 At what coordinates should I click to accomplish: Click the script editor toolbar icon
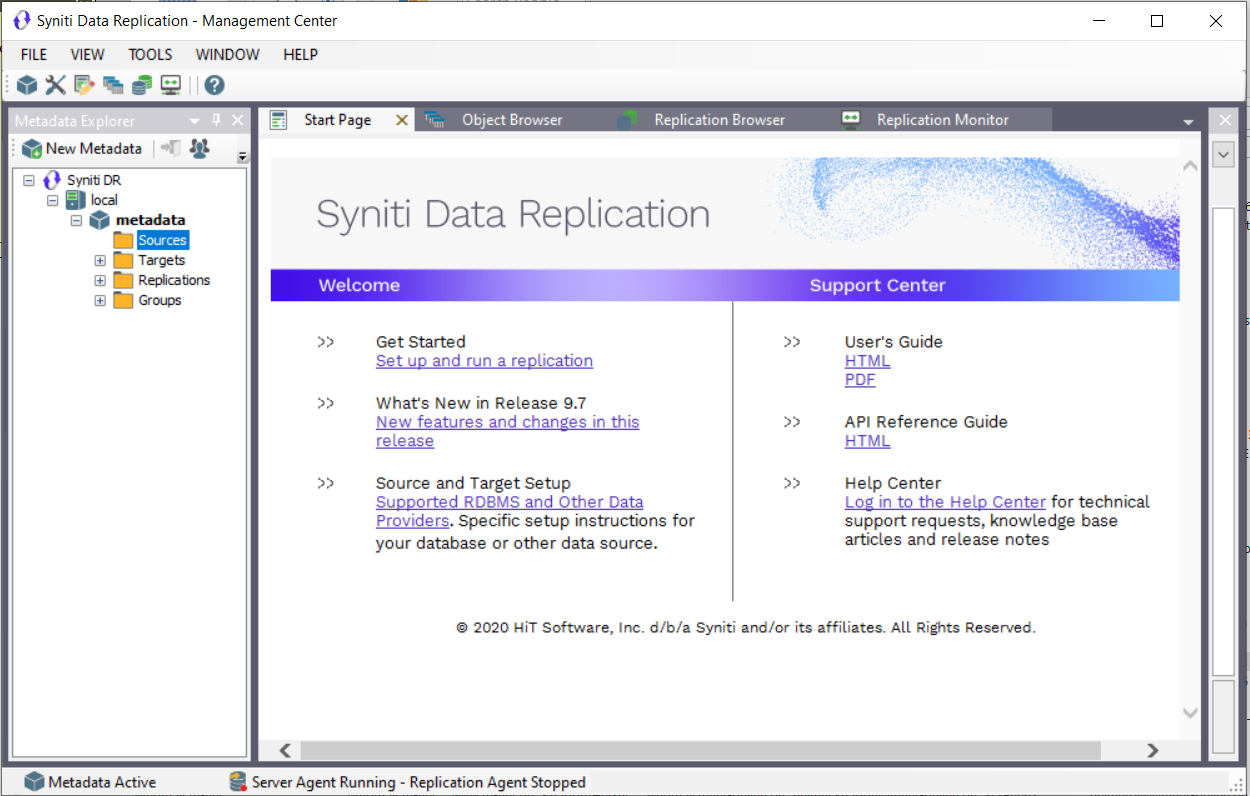[83, 84]
